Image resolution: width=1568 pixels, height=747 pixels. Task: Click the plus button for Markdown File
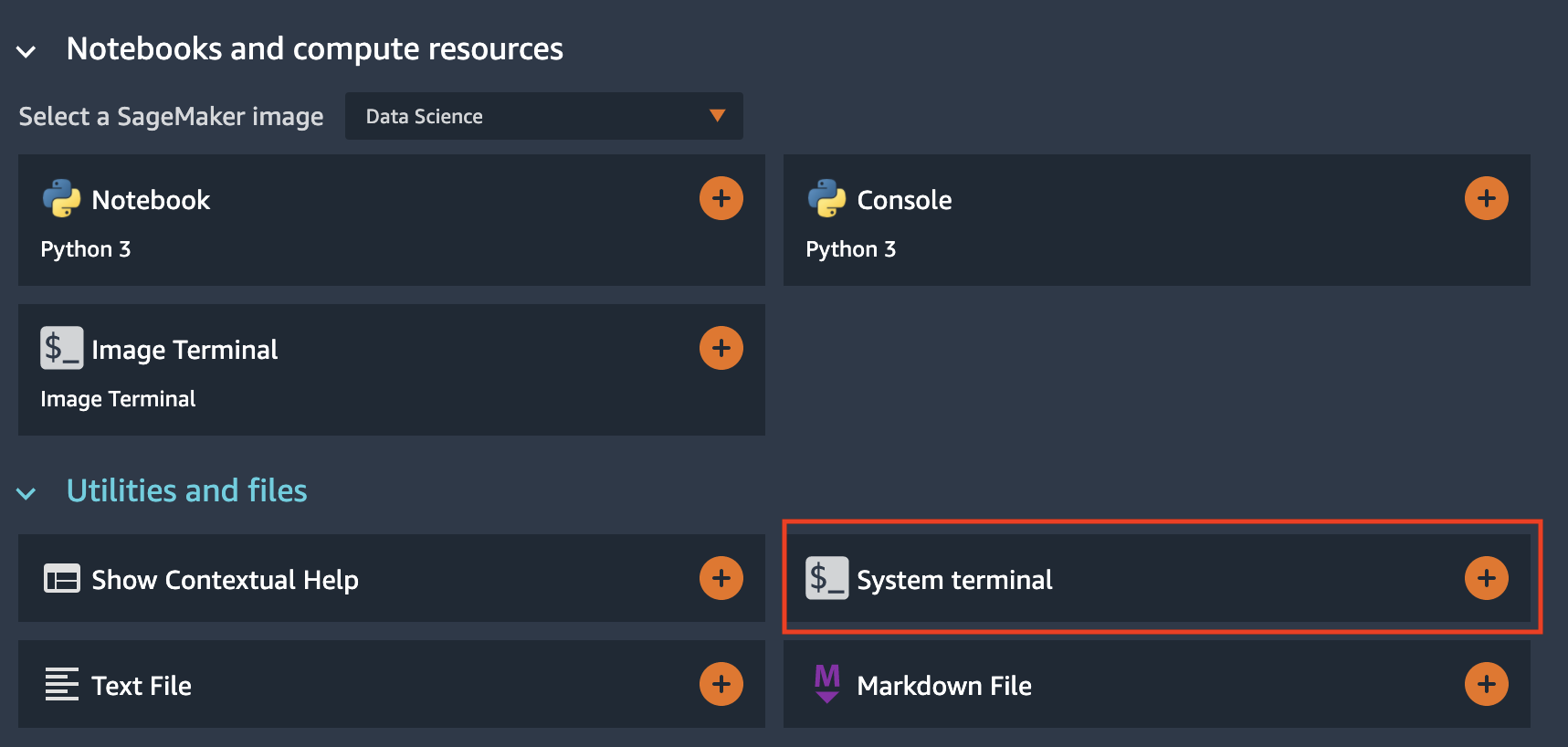(1487, 684)
